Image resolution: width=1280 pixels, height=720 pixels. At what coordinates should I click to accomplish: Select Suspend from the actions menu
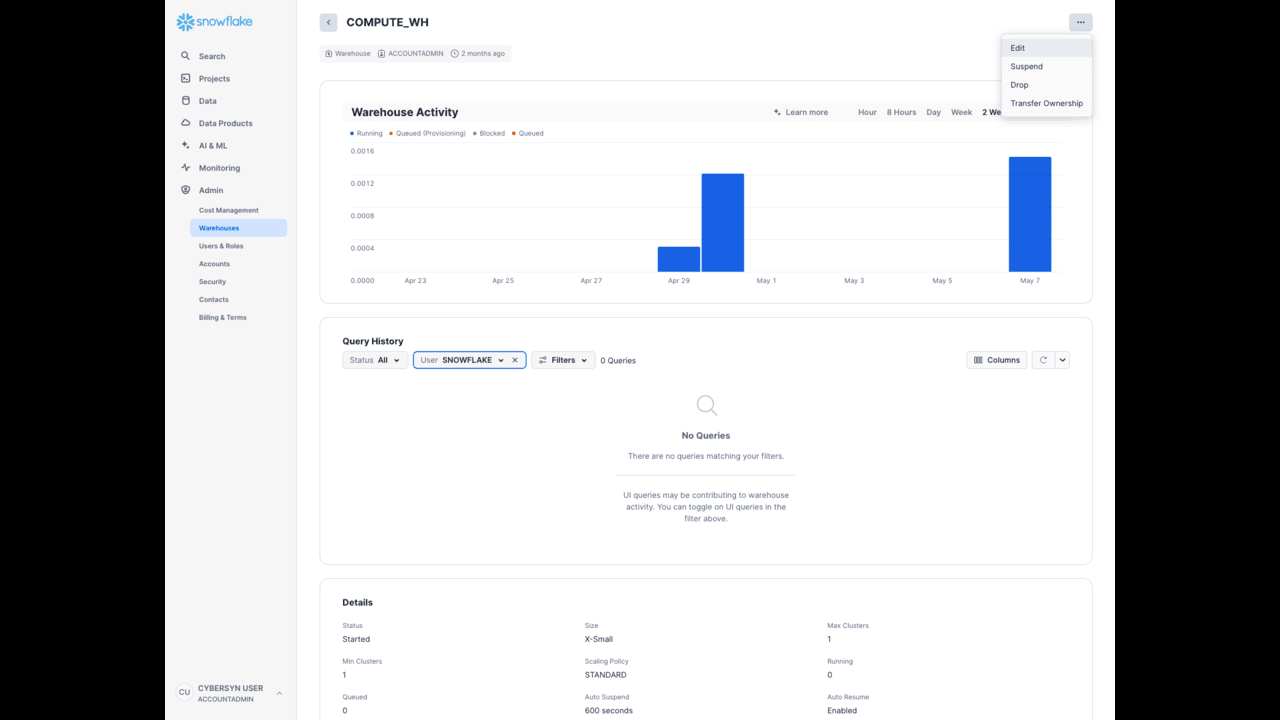point(1047,66)
